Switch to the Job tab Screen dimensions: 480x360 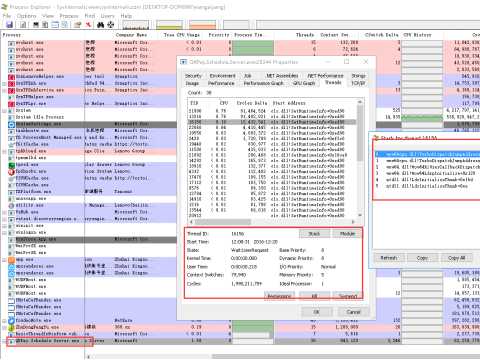click(248, 76)
